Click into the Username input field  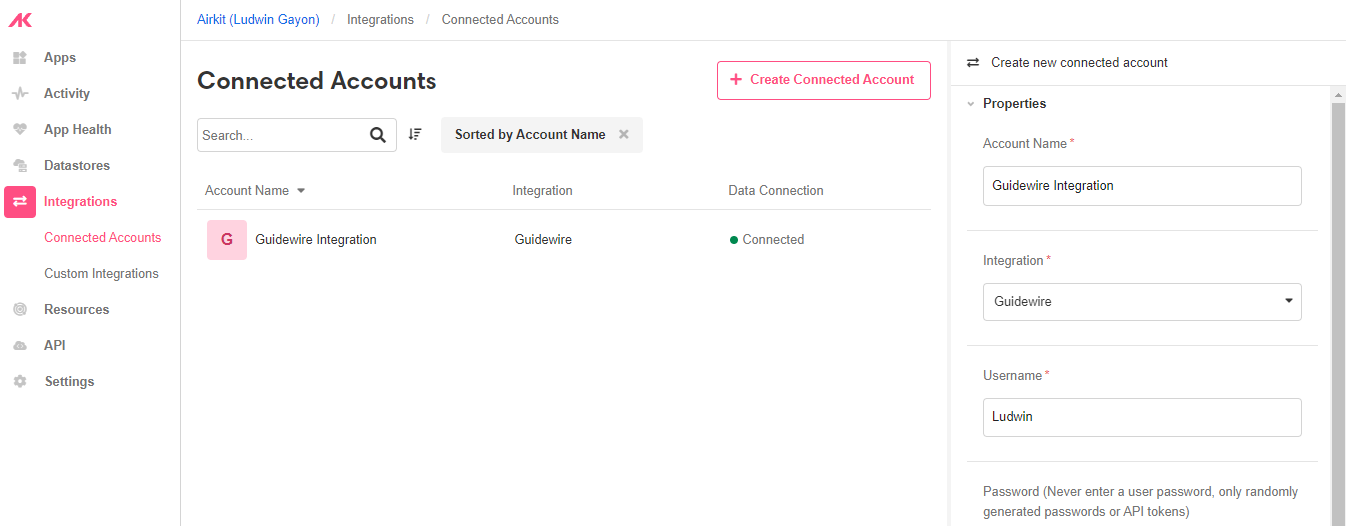click(x=1142, y=417)
